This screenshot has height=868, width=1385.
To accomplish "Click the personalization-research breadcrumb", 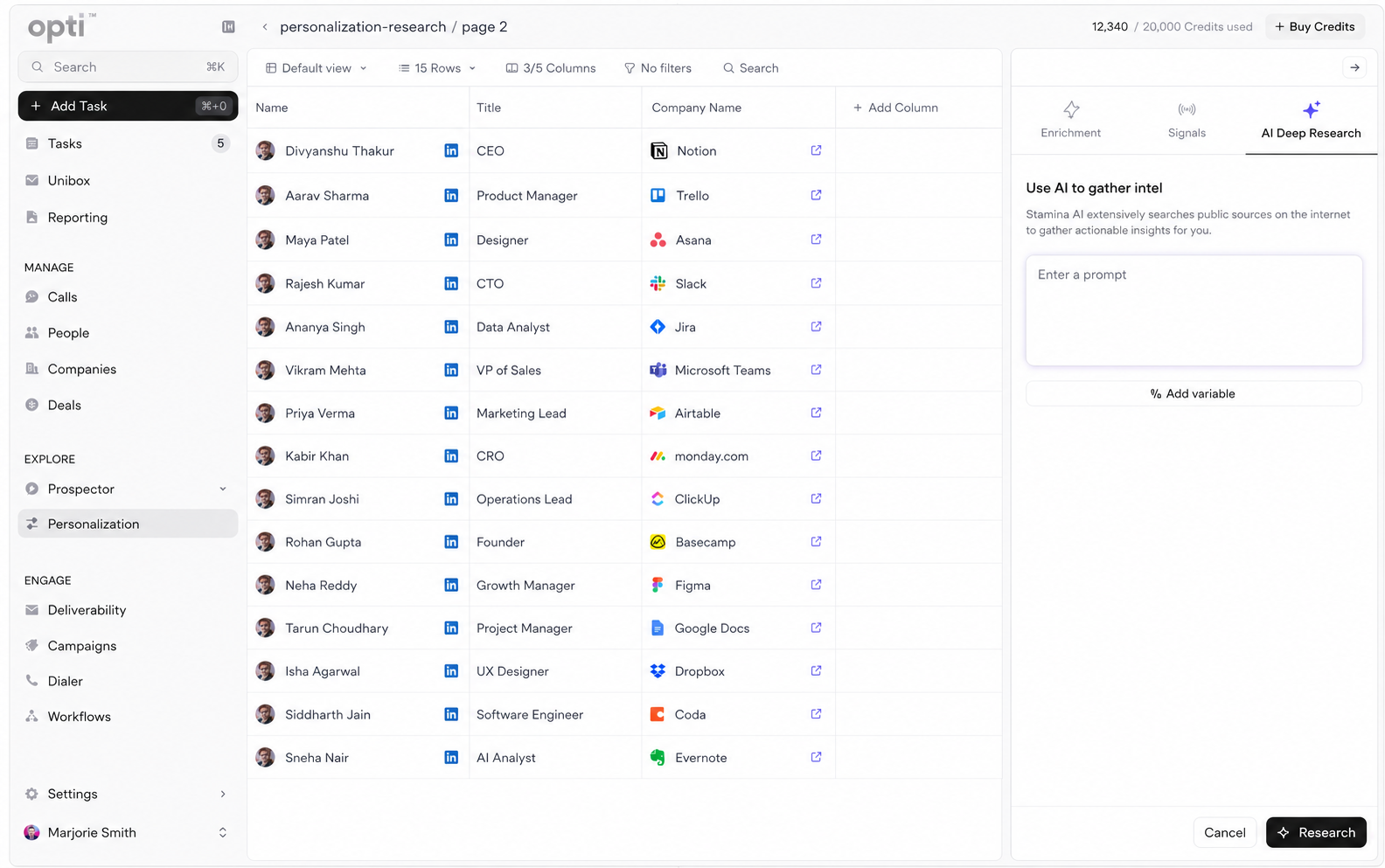I will click(363, 27).
